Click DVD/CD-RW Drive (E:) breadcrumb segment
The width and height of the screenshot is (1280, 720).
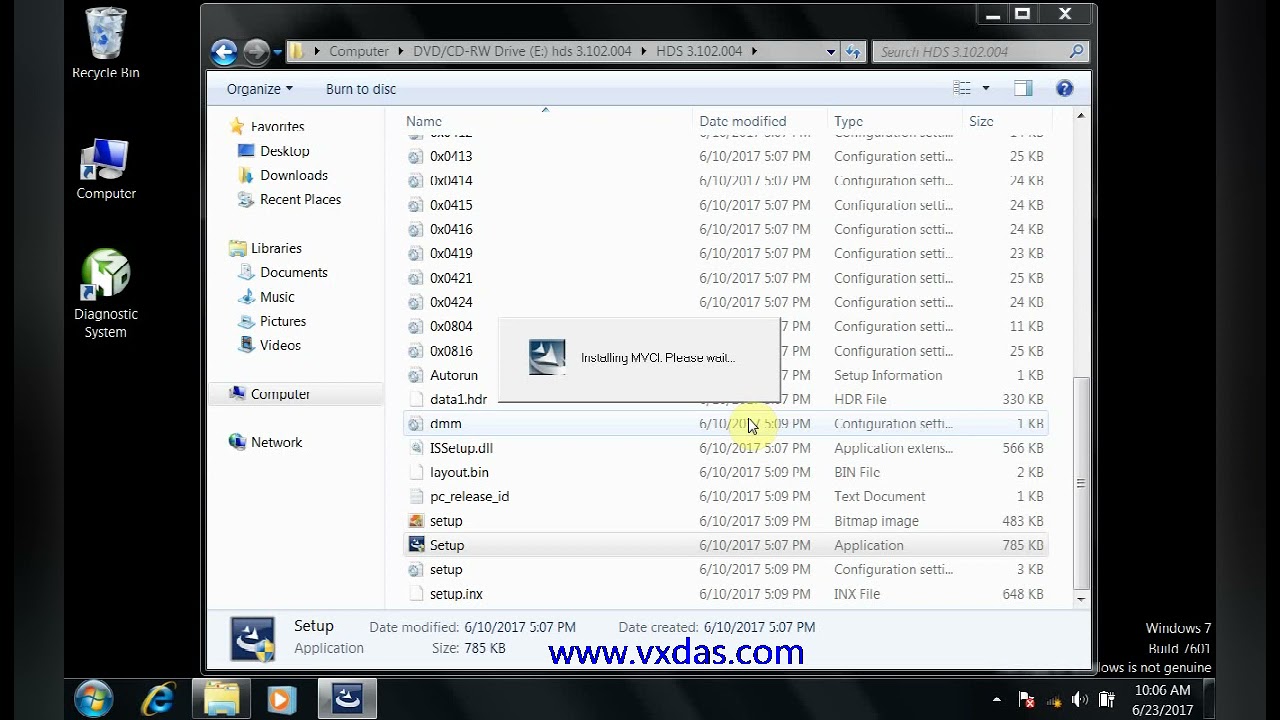point(522,51)
